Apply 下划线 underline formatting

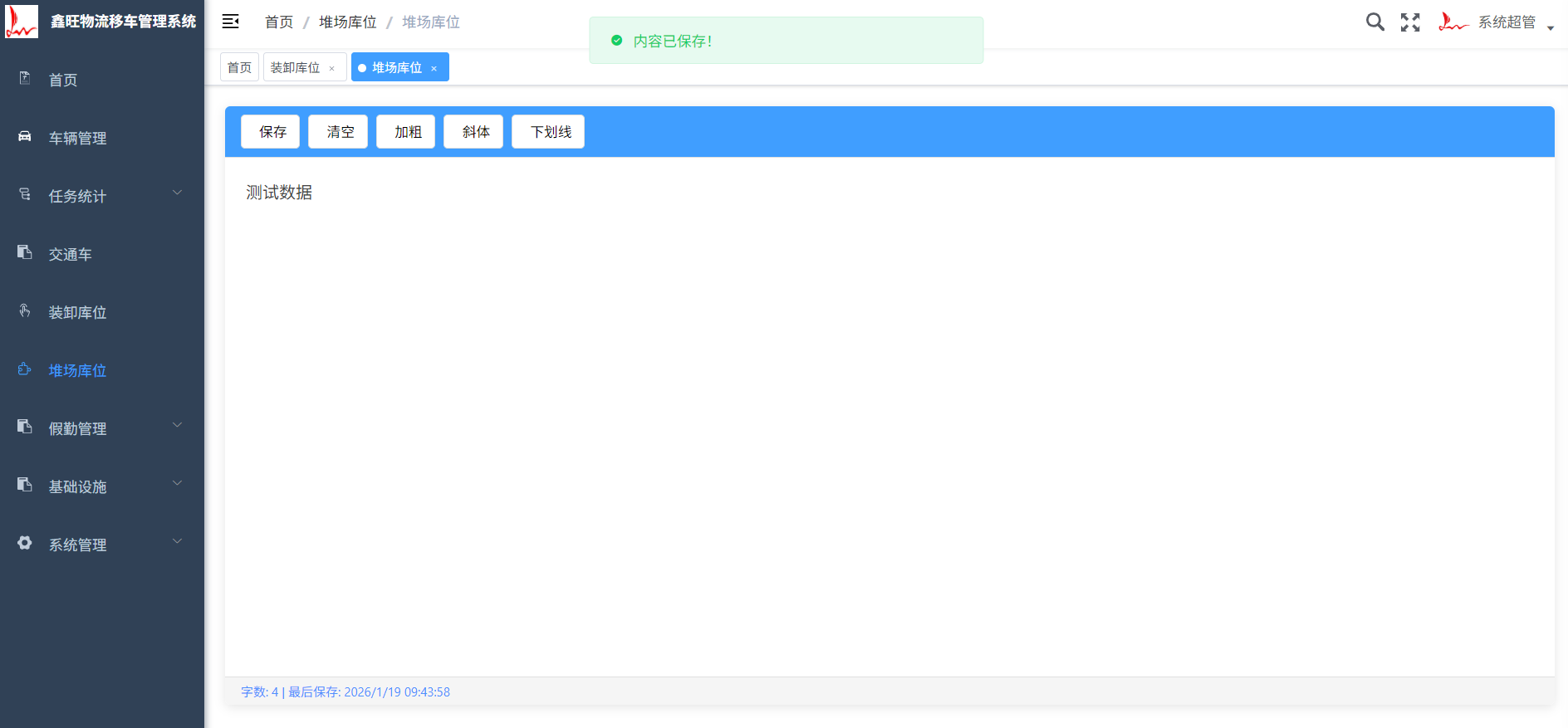tap(548, 131)
